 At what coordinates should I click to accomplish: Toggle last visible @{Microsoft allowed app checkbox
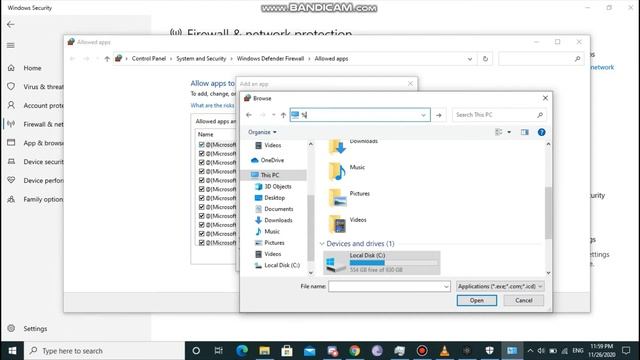202,242
